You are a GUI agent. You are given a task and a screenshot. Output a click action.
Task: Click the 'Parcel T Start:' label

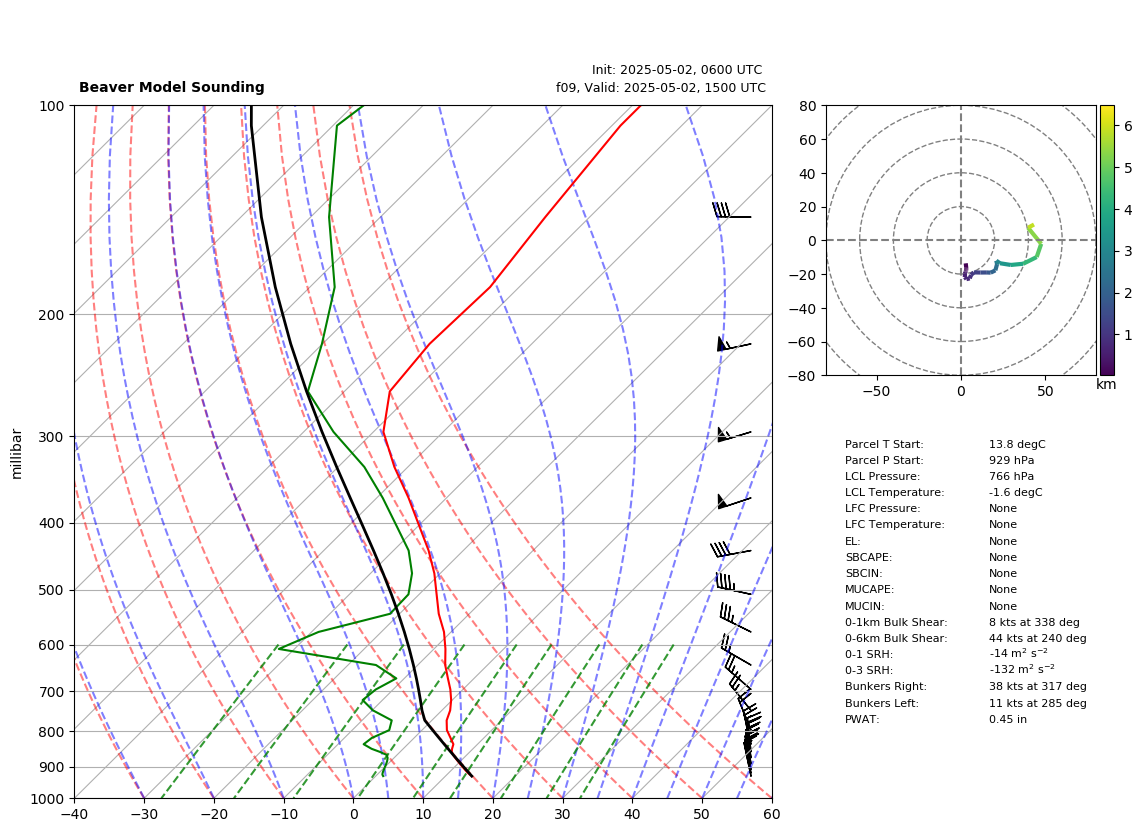tap(884, 444)
